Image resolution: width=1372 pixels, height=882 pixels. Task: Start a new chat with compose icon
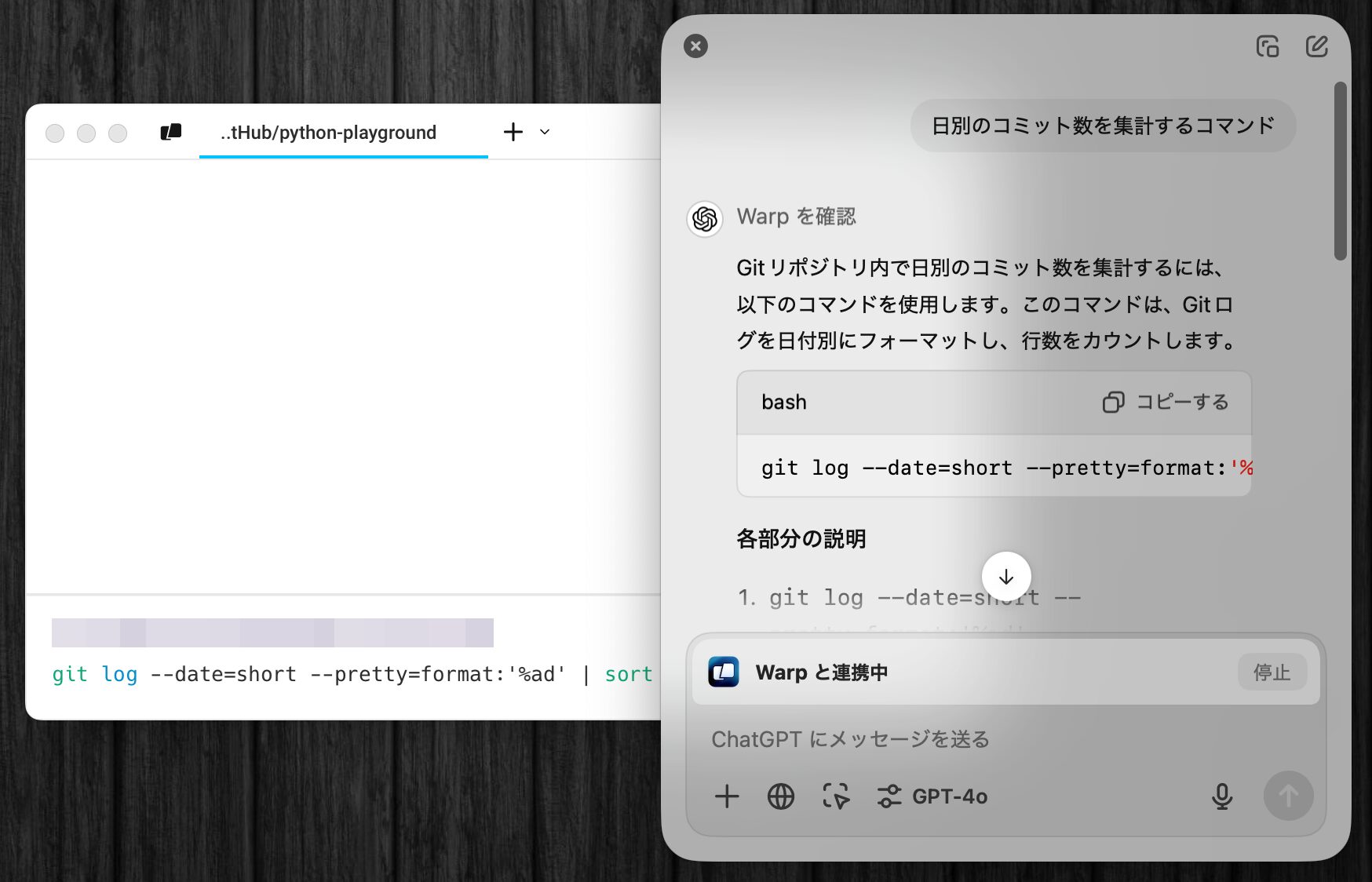coord(1316,46)
